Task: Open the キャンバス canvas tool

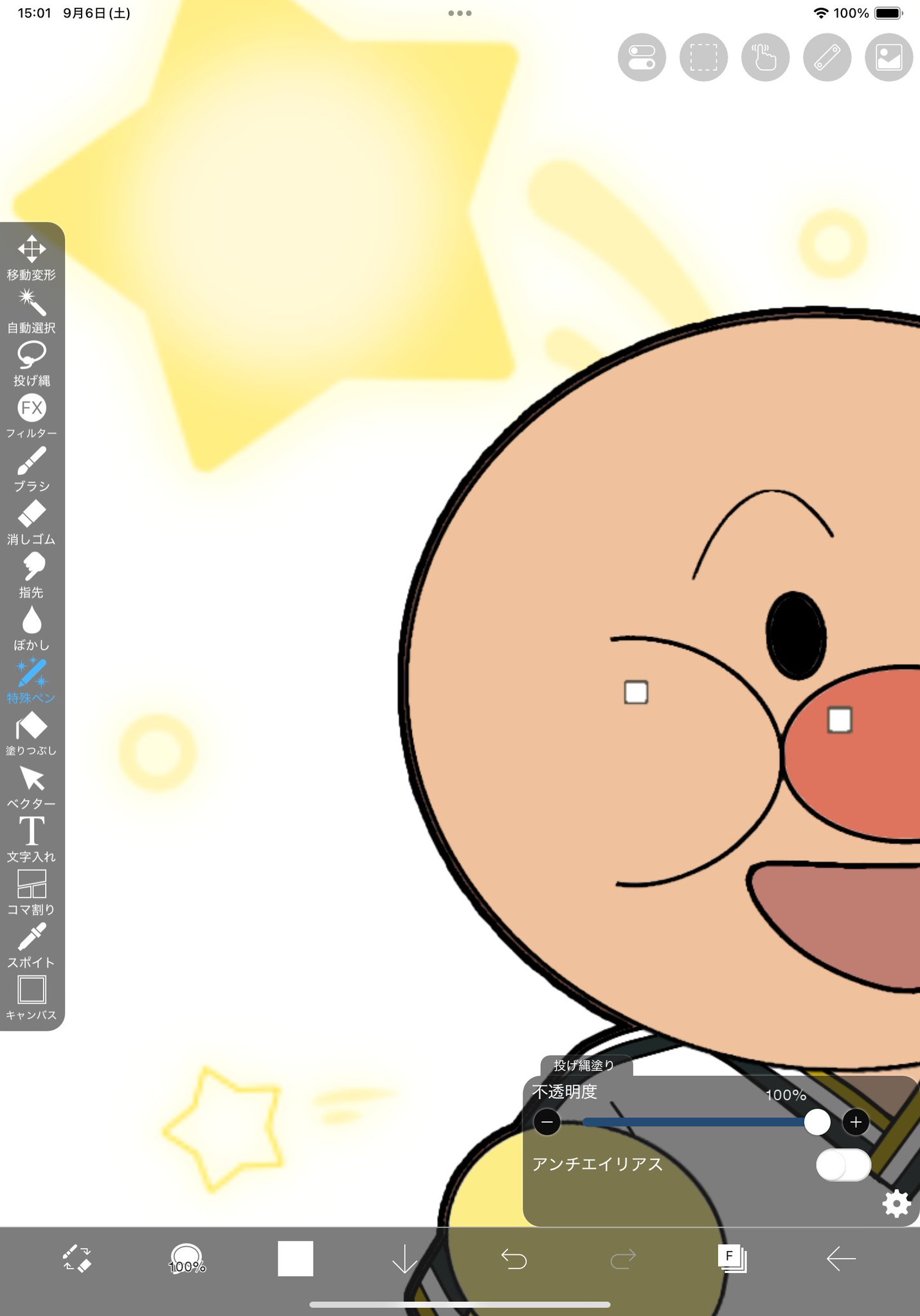Action: pyautogui.click(x=32, y=998)
